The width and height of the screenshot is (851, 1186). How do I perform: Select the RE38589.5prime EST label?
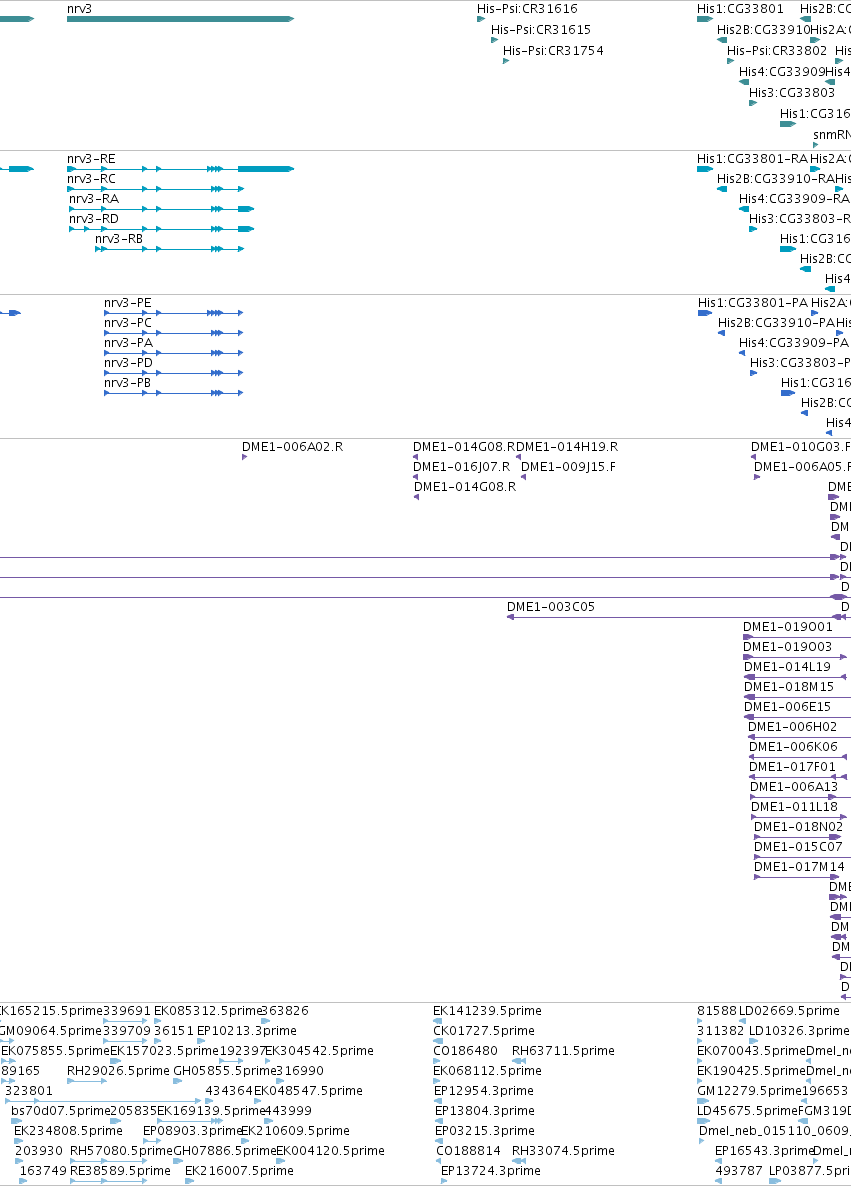point(120,1172)
